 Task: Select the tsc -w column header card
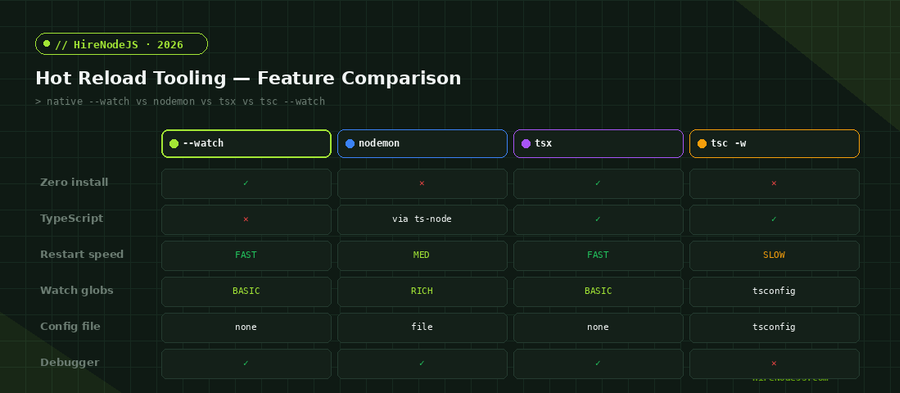pyautogui.click(x=774, y=143)
